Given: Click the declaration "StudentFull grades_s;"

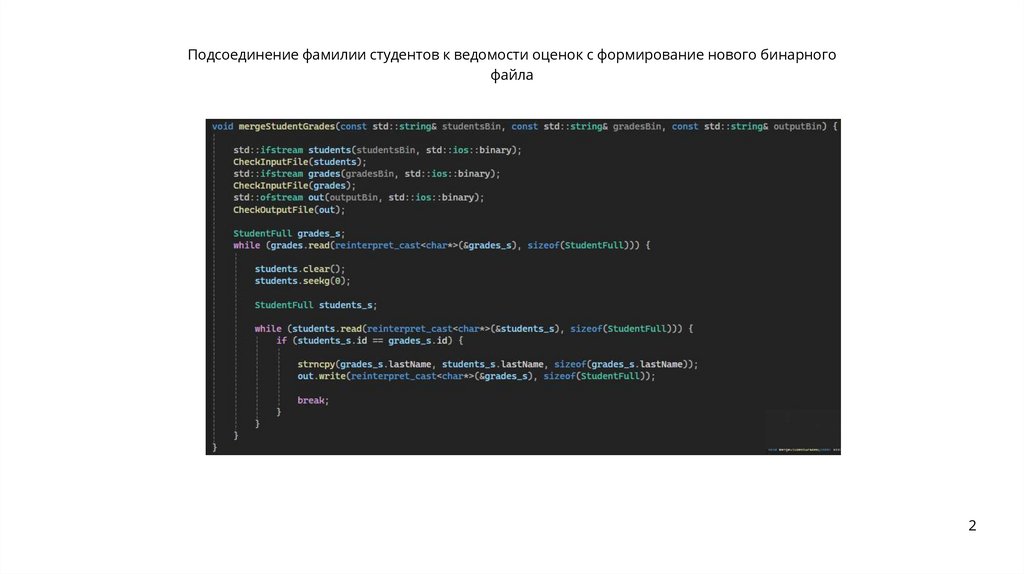Looking at the screenshot, I should 289,233.
